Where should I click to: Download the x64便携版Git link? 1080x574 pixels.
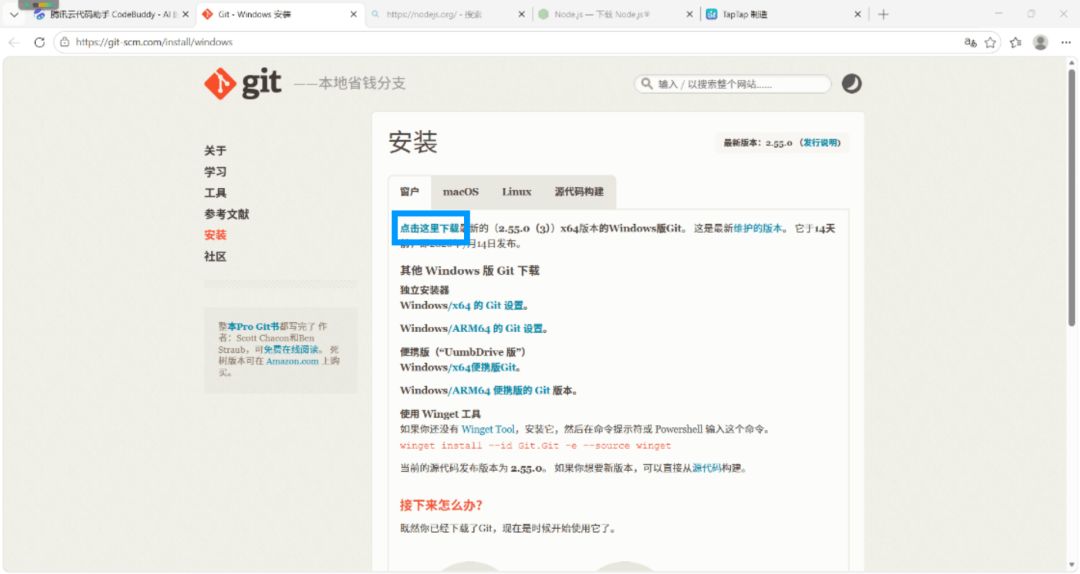pos(484,367)
